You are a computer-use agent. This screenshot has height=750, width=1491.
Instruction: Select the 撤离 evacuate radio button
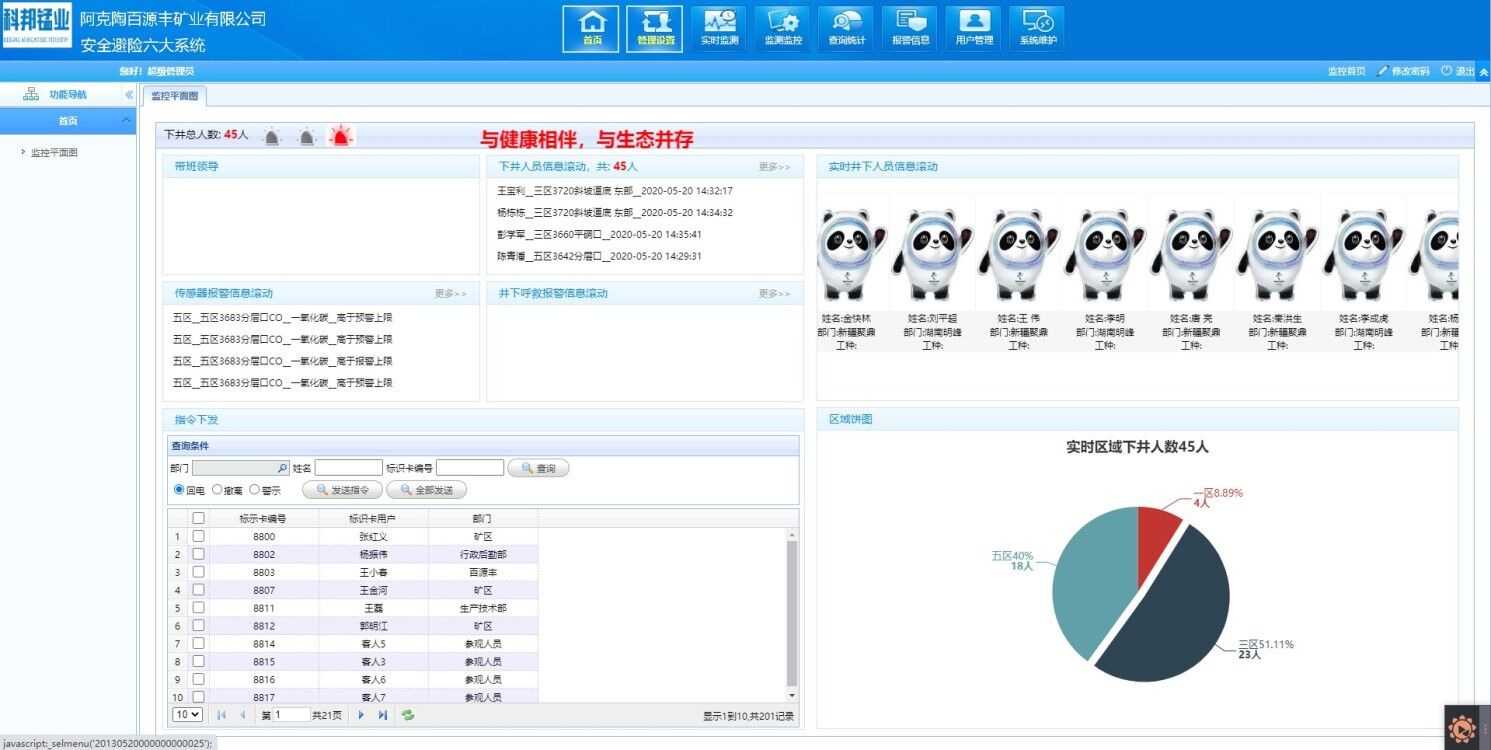coord(217,490)
